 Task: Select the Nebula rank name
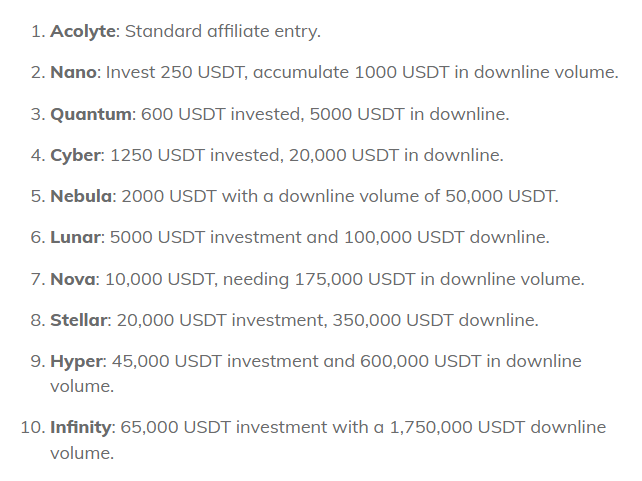tap(81, 196)
